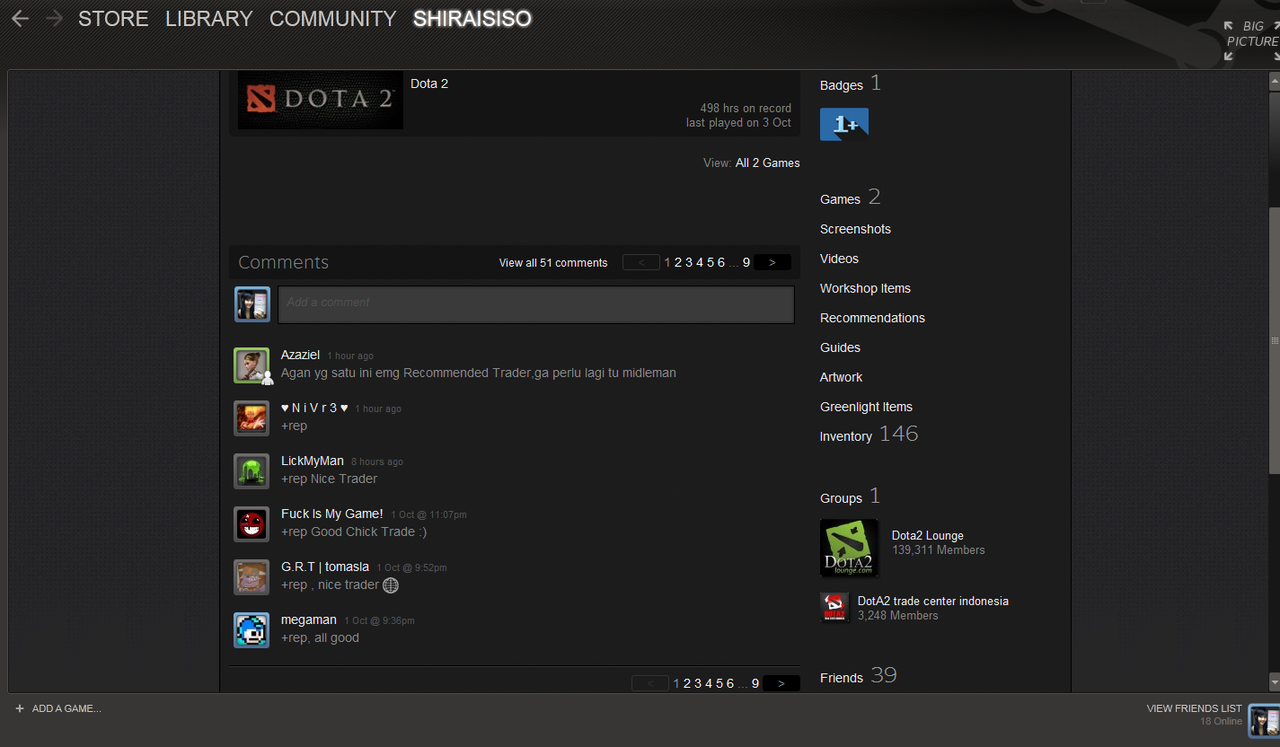This screenshot has width=1280, height=747.
Task: Open Dota2 Lounge group name
Action: (928, 536)
